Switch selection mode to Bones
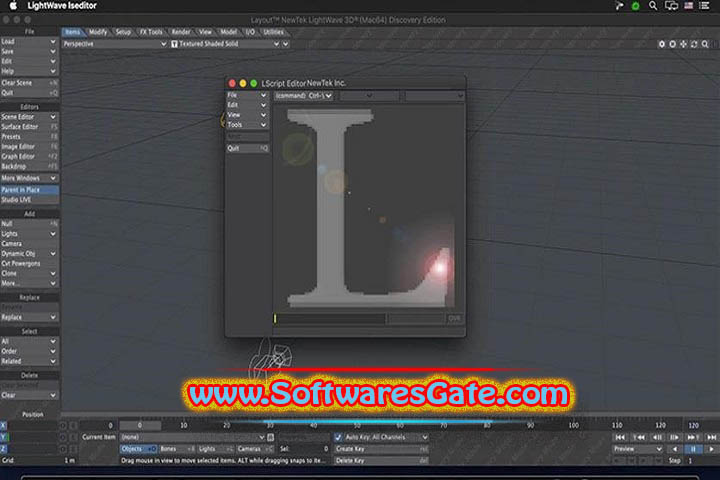This screenshot has width=720, height=480. coord(177,449)
